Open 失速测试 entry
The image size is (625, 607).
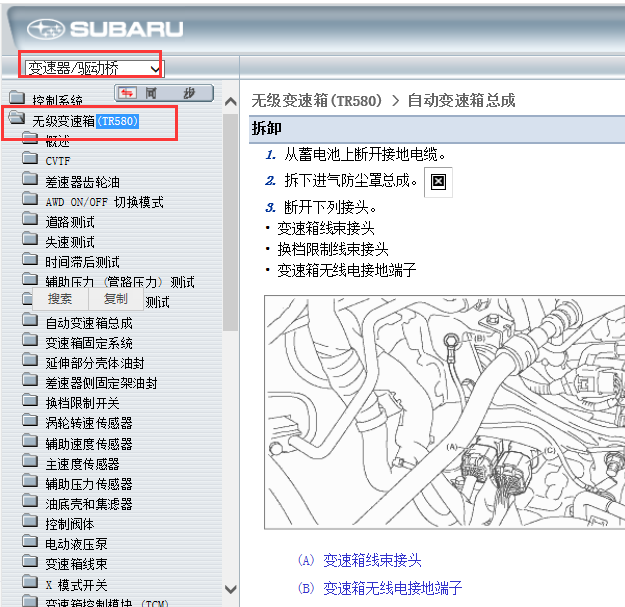pyautogui.click(x=70, y=242)
